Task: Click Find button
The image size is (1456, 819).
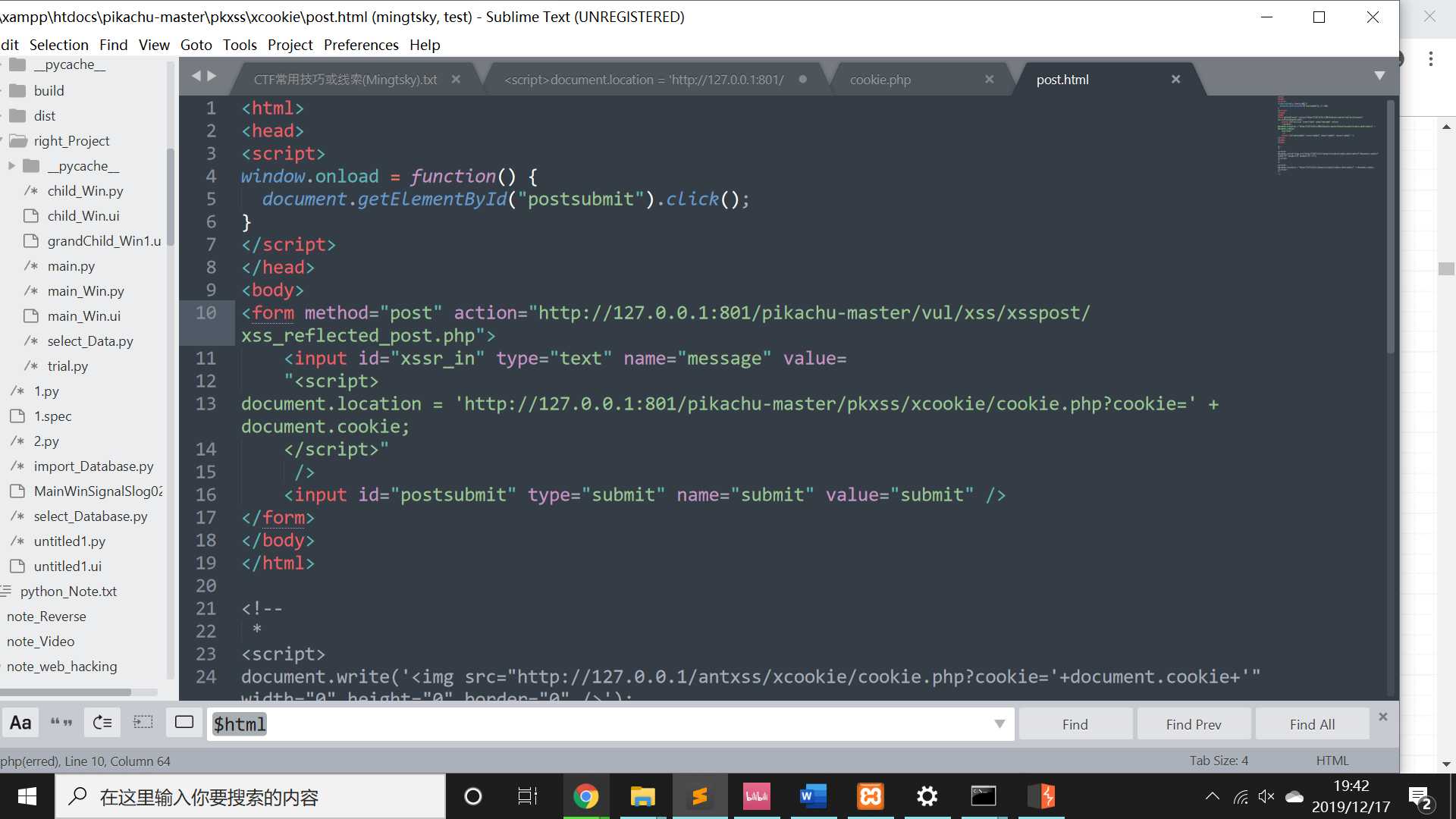Action: [1075, 724]
